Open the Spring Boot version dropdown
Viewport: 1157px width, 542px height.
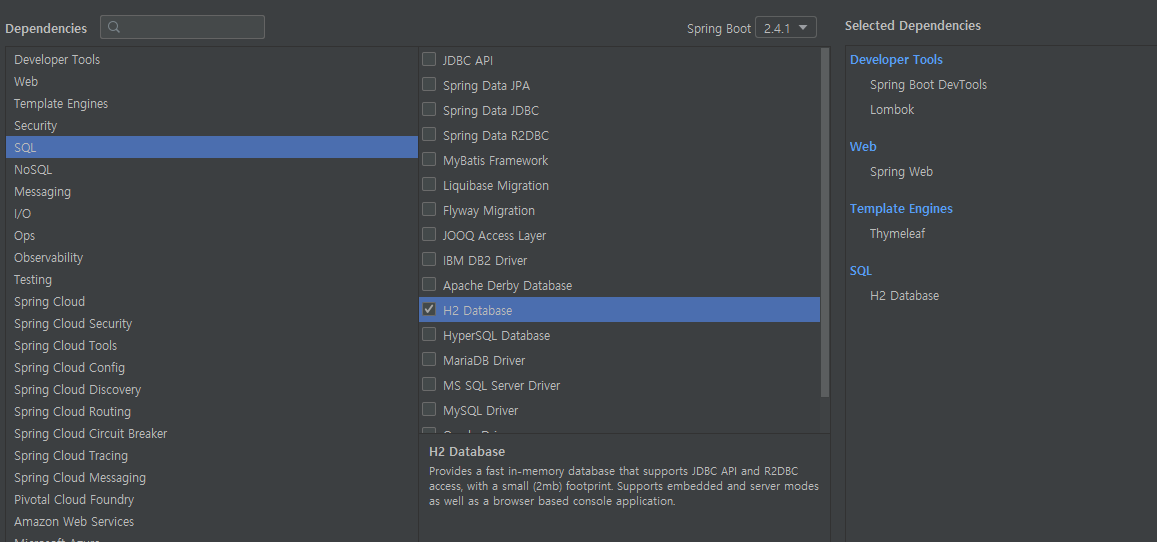(786, 28)
